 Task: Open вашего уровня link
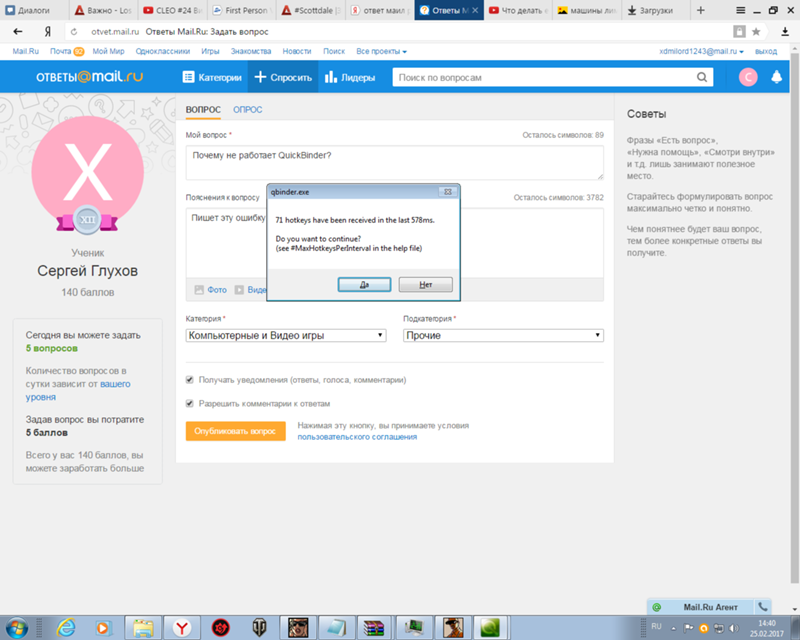click(x=78, y=390)
